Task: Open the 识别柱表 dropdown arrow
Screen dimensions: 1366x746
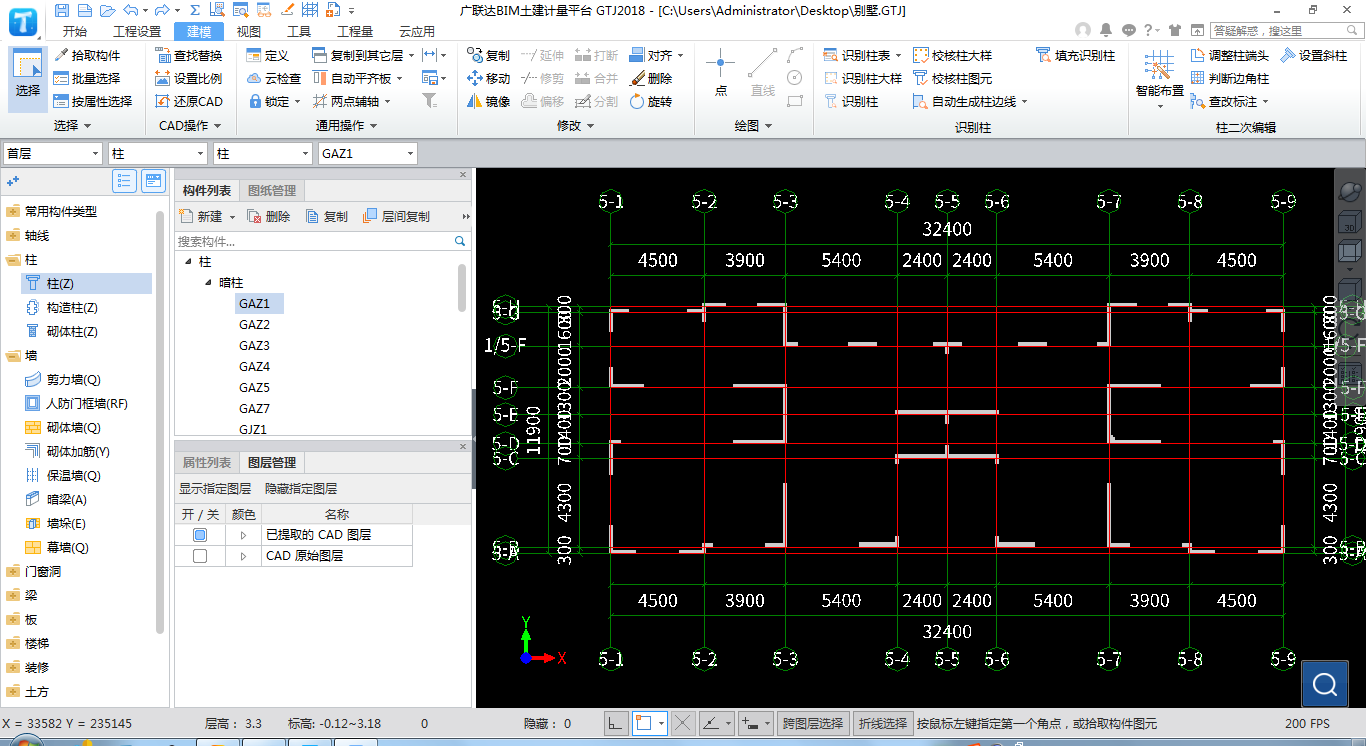Action: point(898,56)
